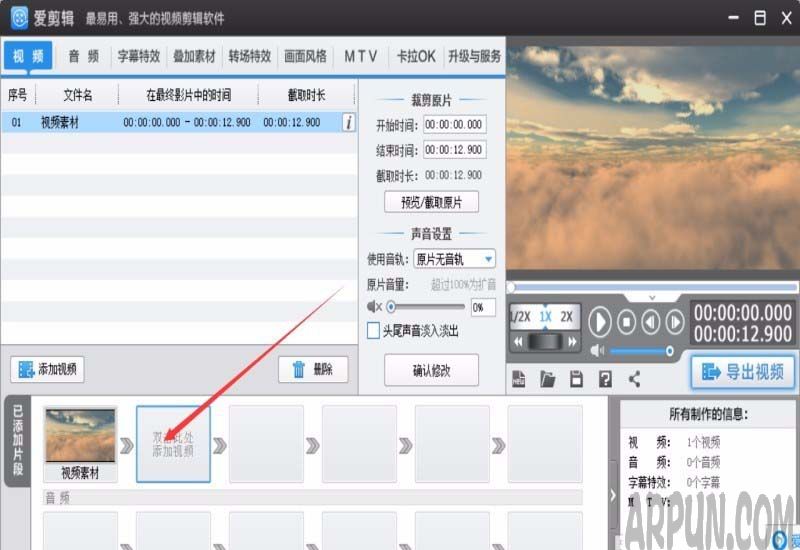800x550 pixels.
Task: Click the 在最终影片中的时间 column header
Action: click(188, 95)
